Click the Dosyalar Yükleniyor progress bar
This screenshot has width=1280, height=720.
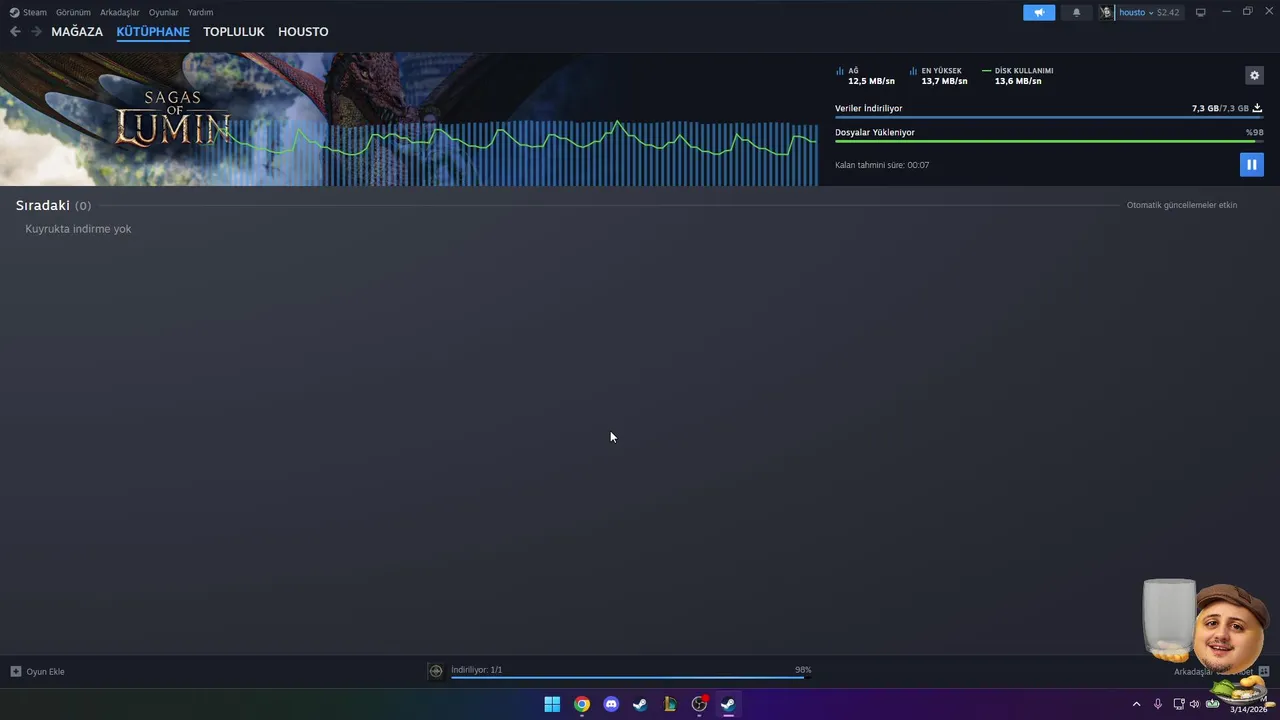[x=1049, y=141]
